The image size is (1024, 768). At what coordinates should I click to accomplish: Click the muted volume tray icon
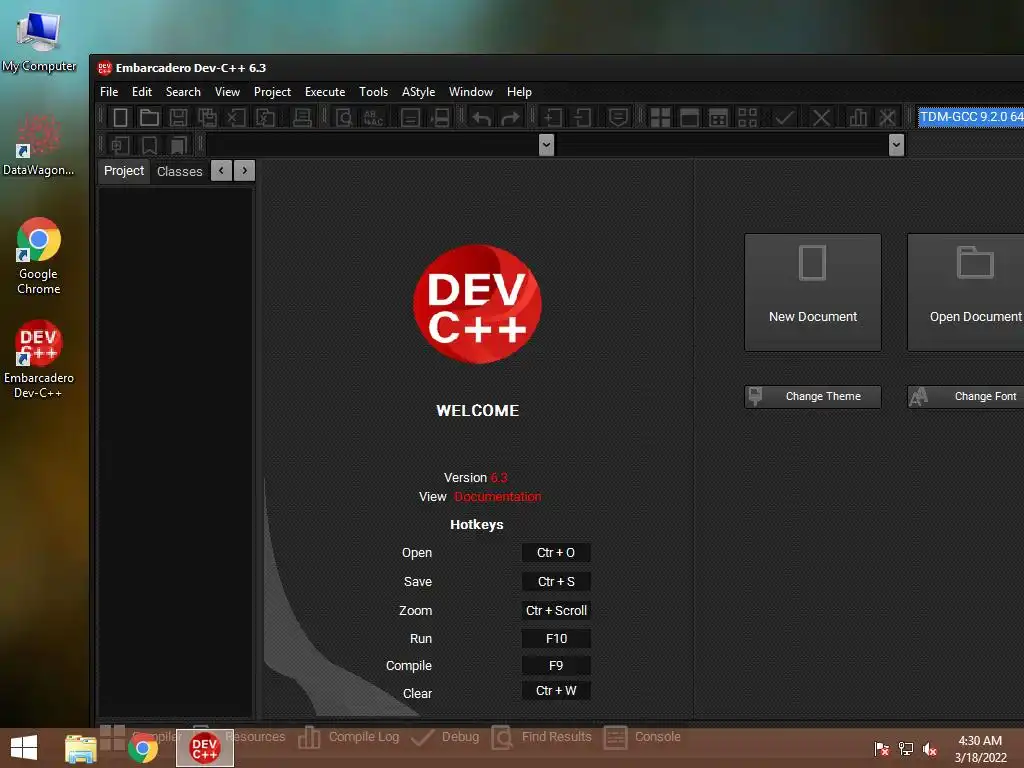point(929,749)
